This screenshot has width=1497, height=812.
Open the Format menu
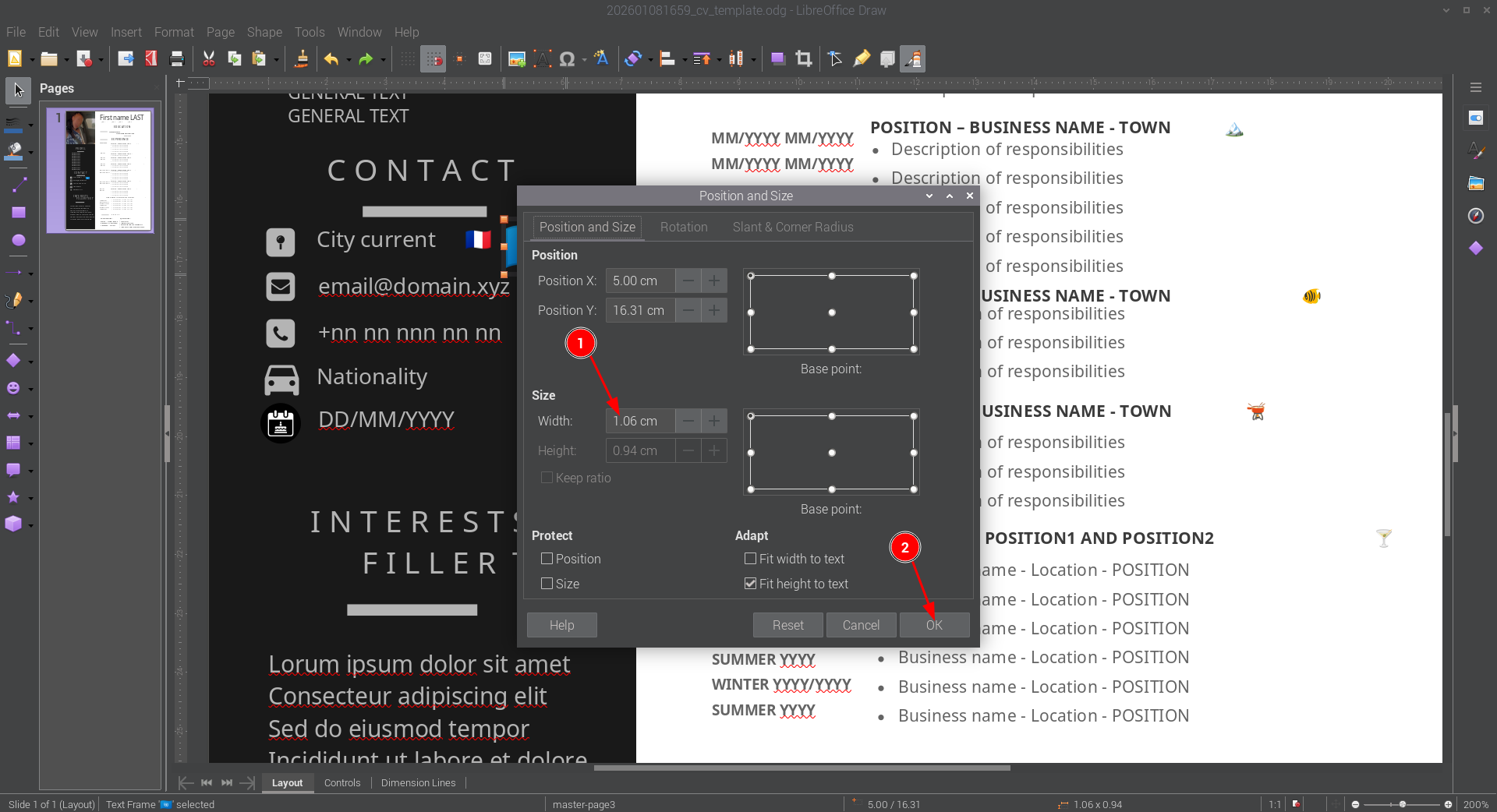pyautogui.click(x=174, y=32)
